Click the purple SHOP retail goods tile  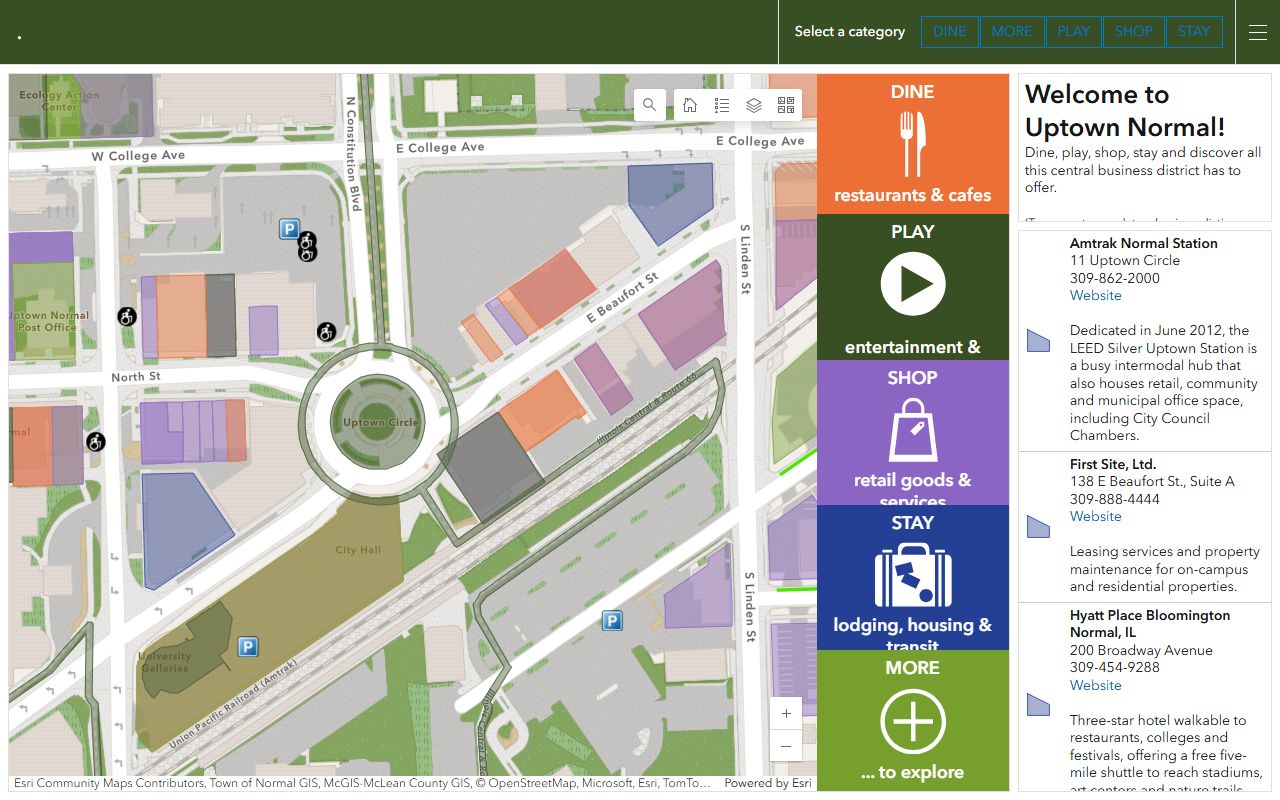click(x=912, y=432)
